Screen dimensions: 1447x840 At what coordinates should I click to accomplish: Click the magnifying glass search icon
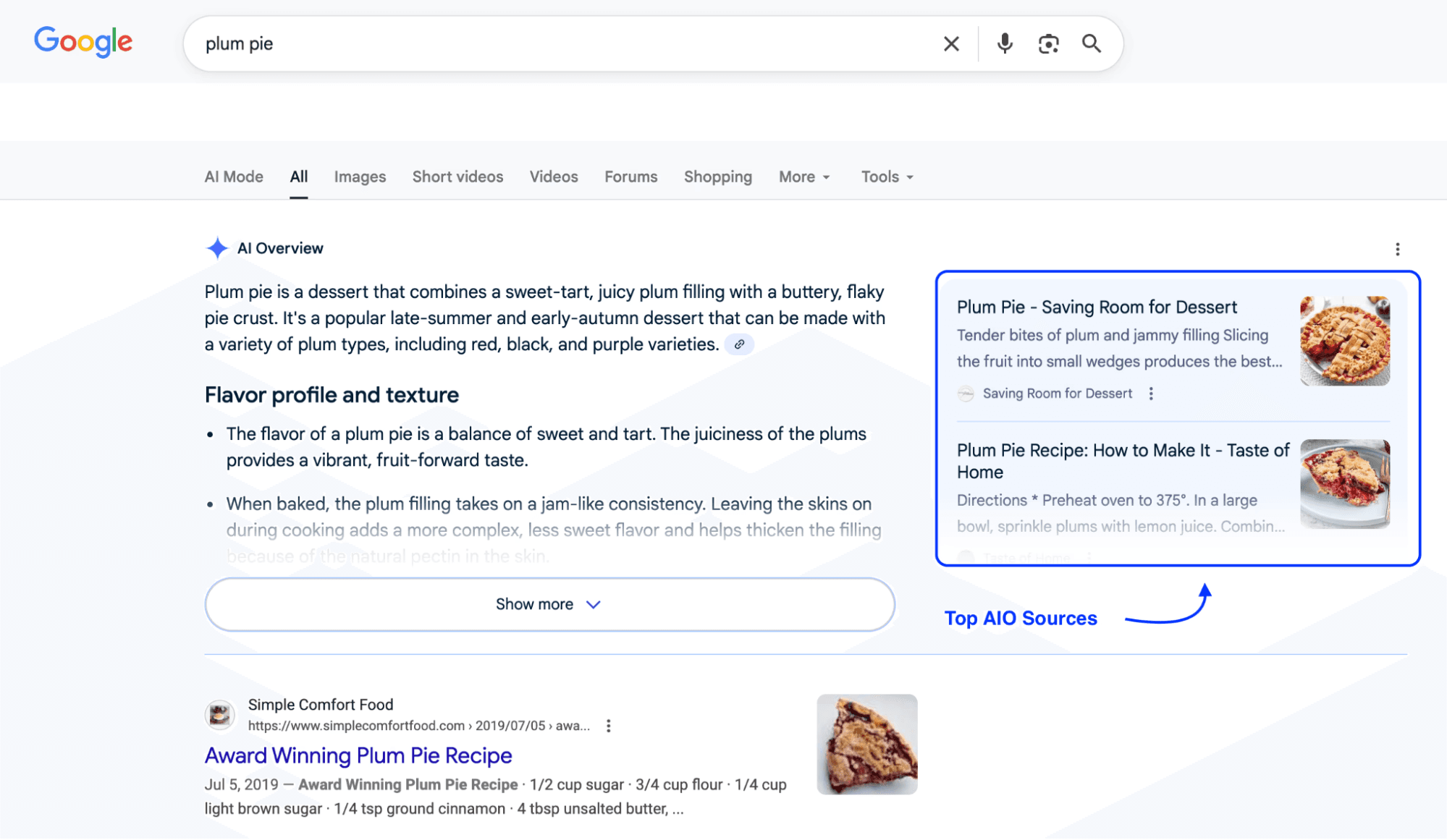(1092, 43)
